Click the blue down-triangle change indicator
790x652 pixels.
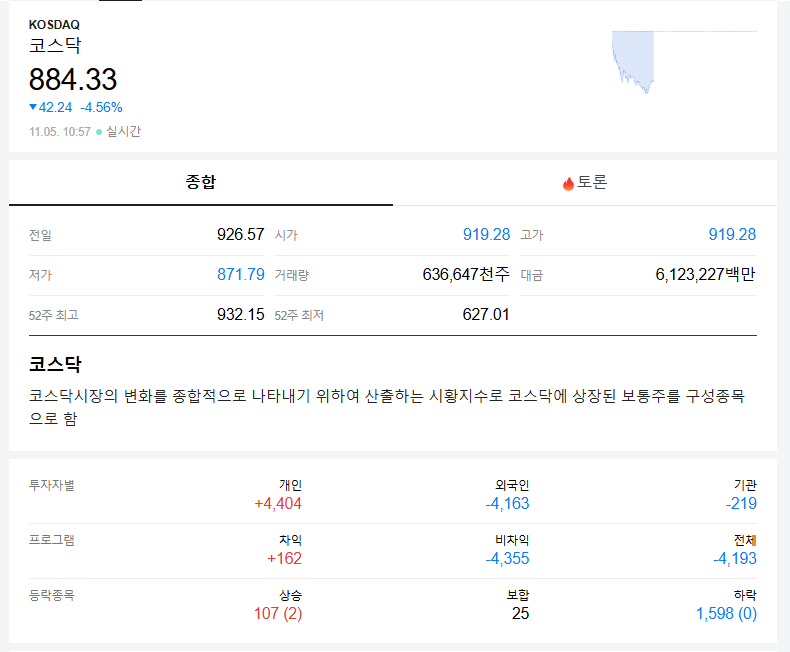[x=33, y=107]
